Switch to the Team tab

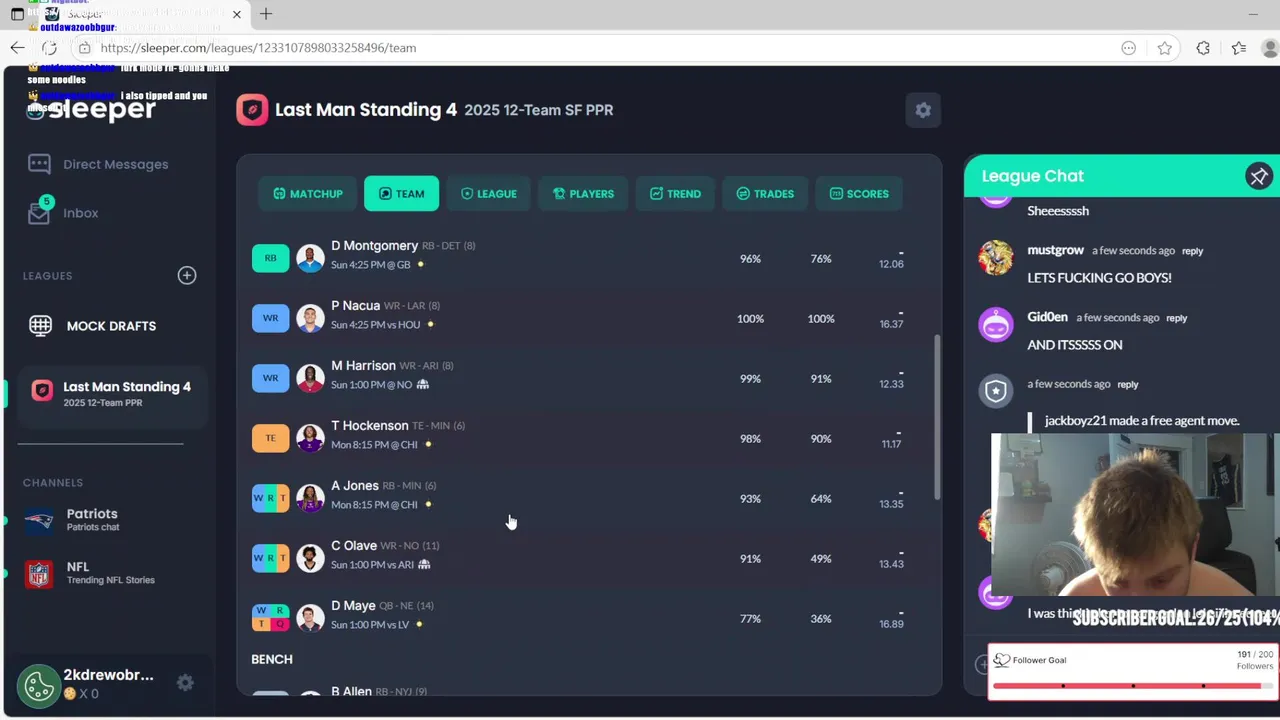pyautogui.click(x=401, y=194)
